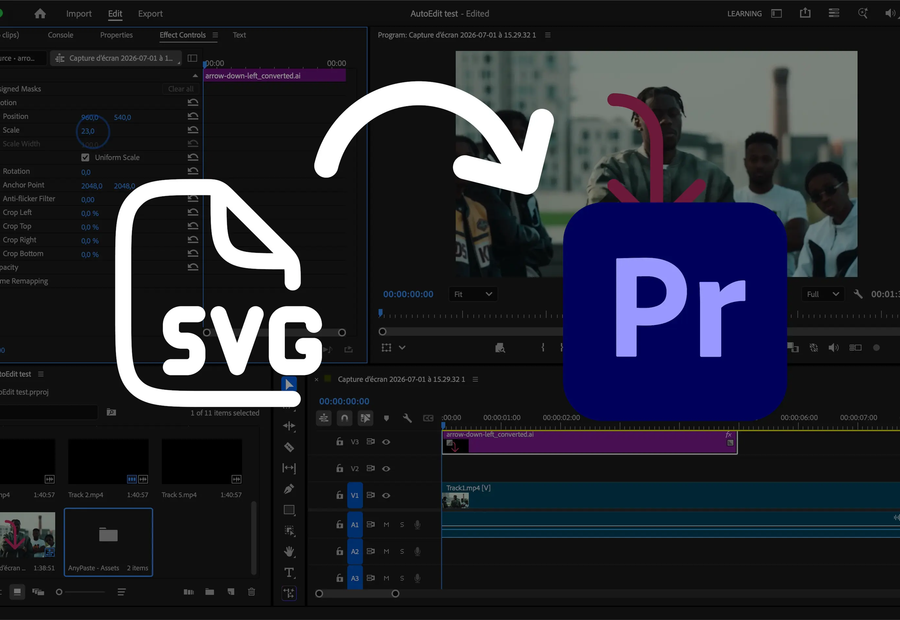Add a marker in the timeline
This screenshot has width=900, height=620.
386,418
